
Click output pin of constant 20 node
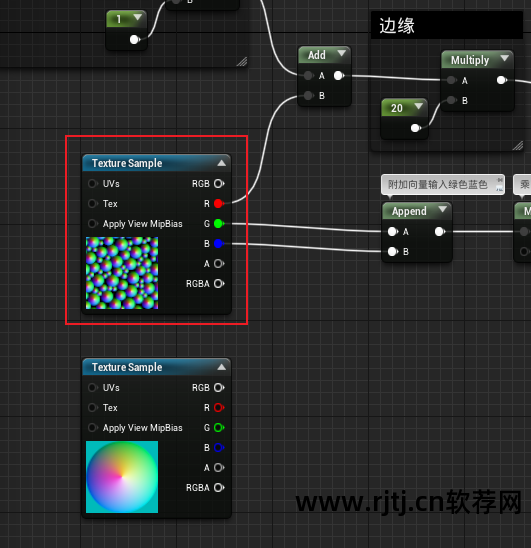click(x=415, y=128)
